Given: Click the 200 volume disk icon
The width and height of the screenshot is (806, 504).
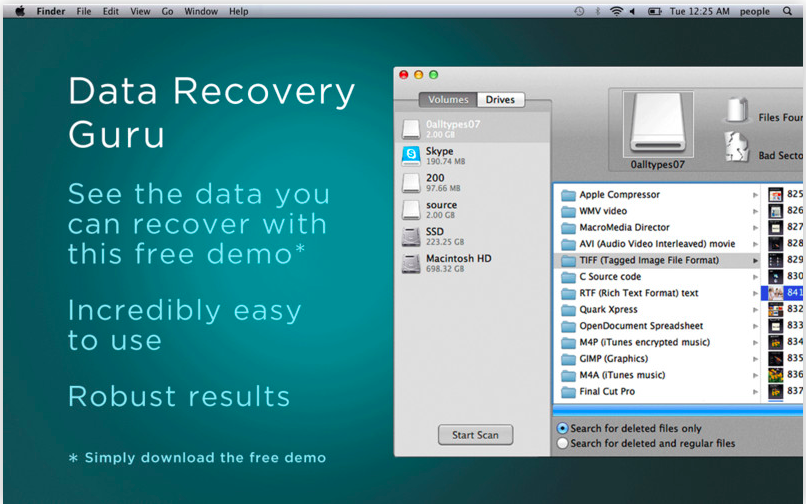Looking at the screenshot, I should [411, 183].
